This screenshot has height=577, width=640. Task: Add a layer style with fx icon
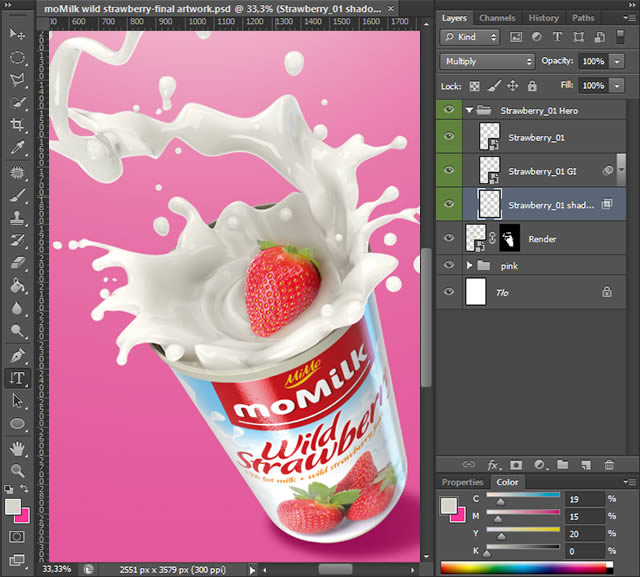click(493, 465)
